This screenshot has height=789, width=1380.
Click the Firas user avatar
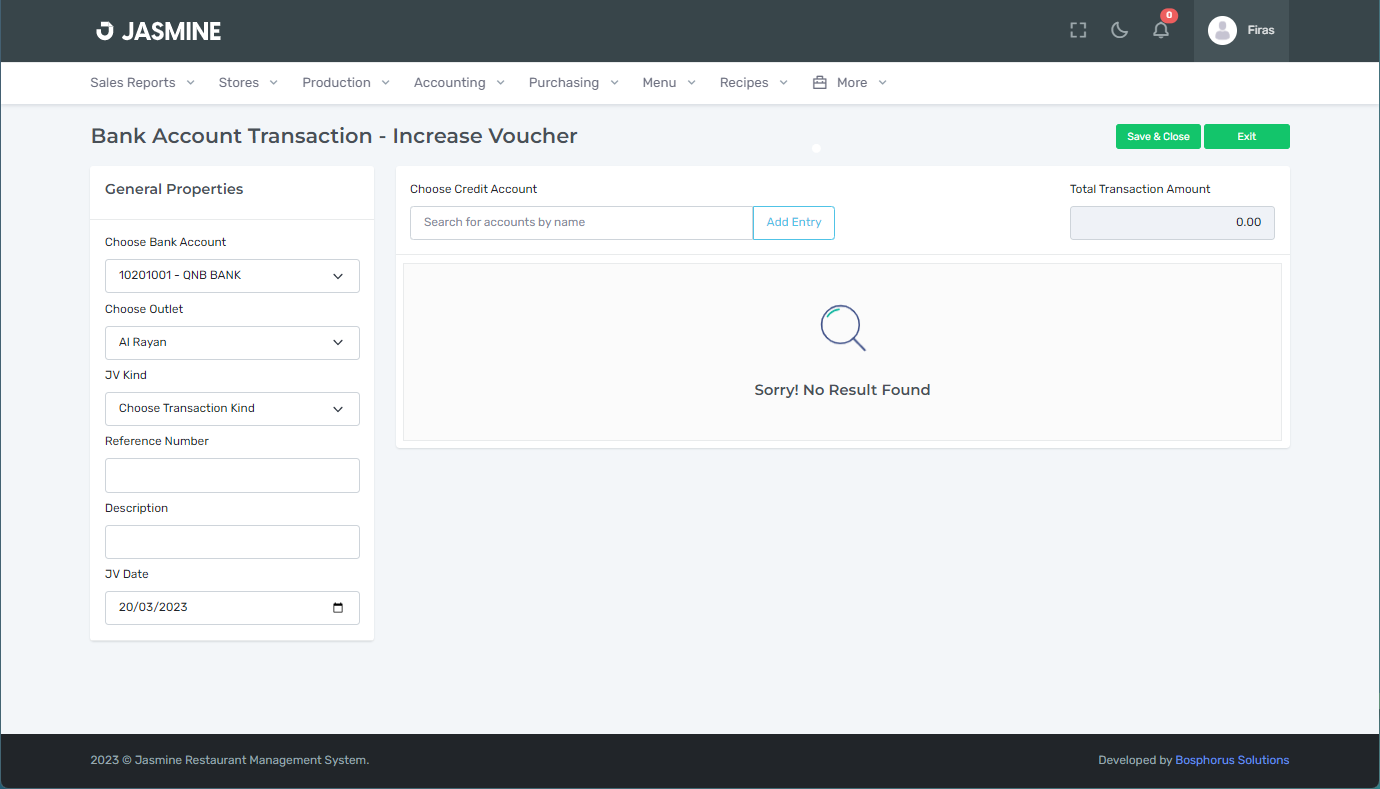[1222, 30]
